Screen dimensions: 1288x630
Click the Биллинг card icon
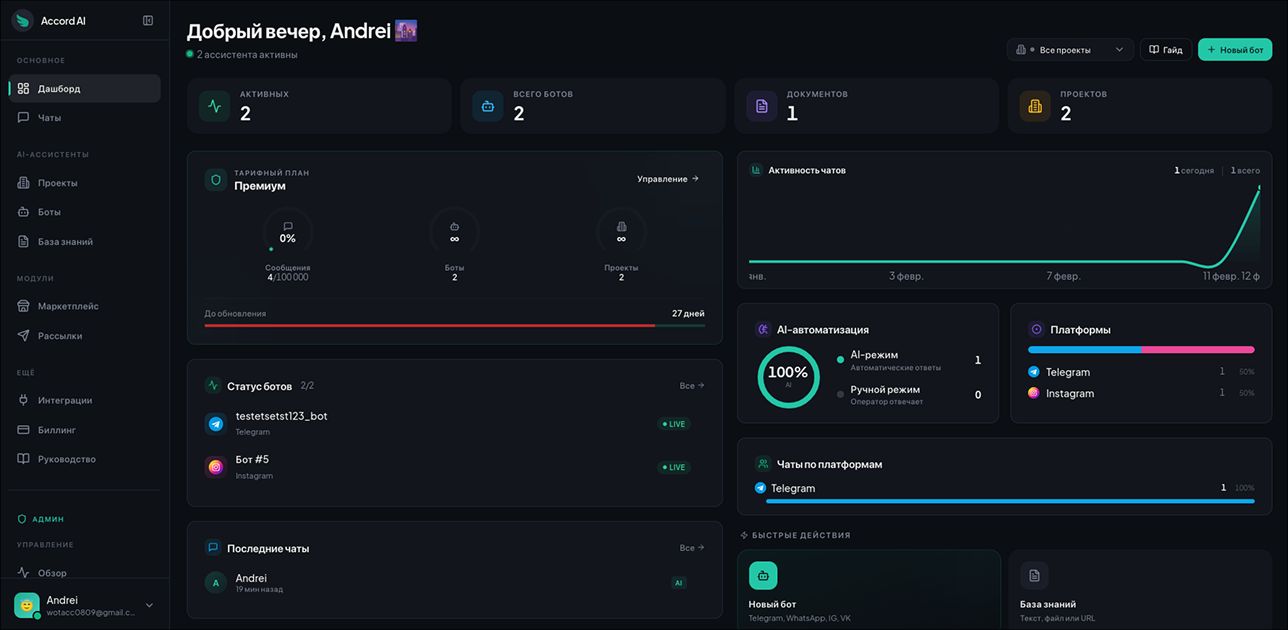[23, 430]
